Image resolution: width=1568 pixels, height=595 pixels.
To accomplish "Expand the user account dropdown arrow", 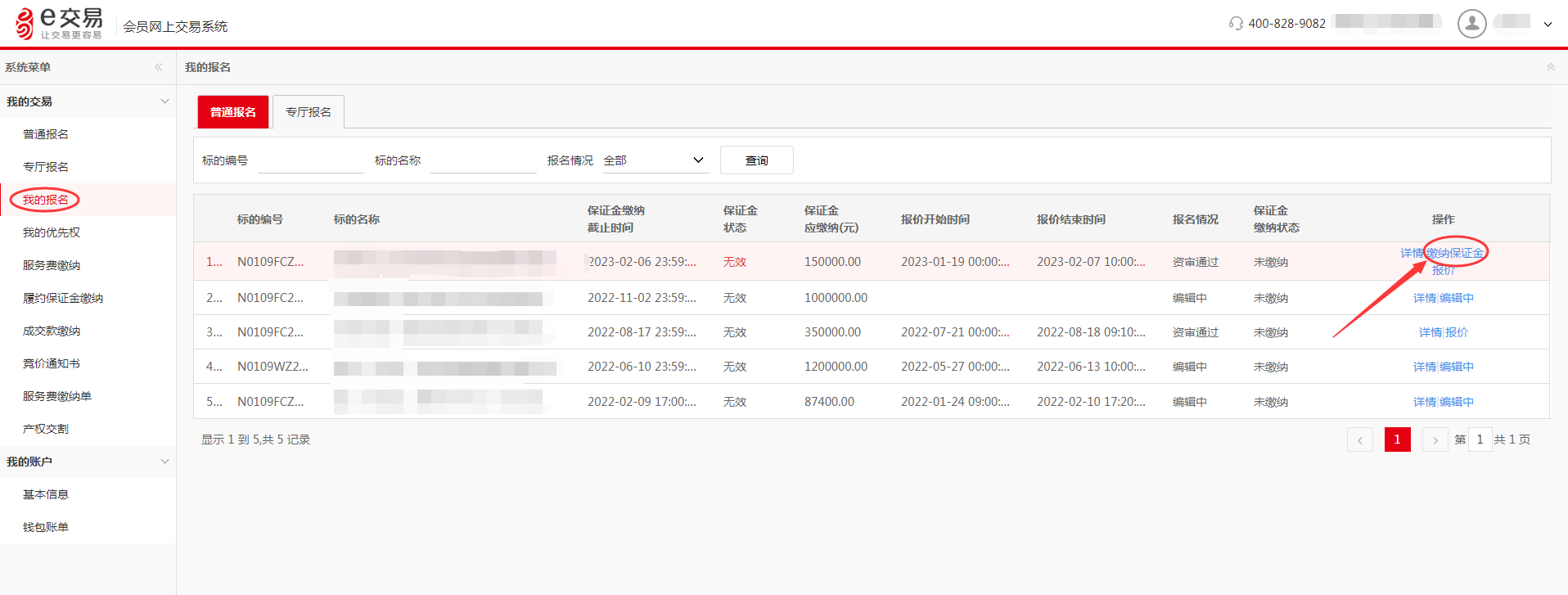I will coord(1548,25).
